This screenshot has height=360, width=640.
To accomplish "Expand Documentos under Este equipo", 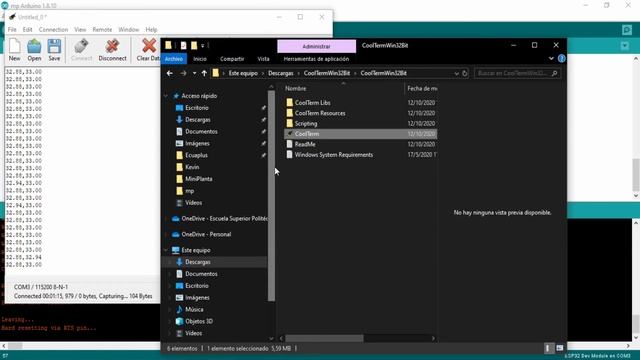I will [170, 274].
